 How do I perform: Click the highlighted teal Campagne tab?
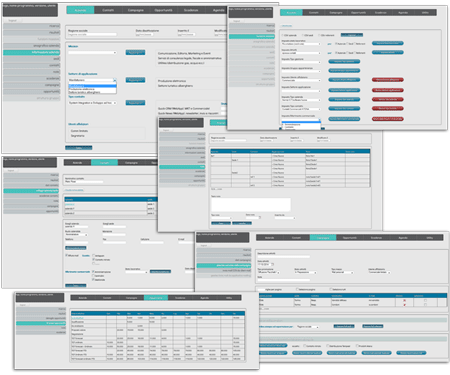(323, 238)
